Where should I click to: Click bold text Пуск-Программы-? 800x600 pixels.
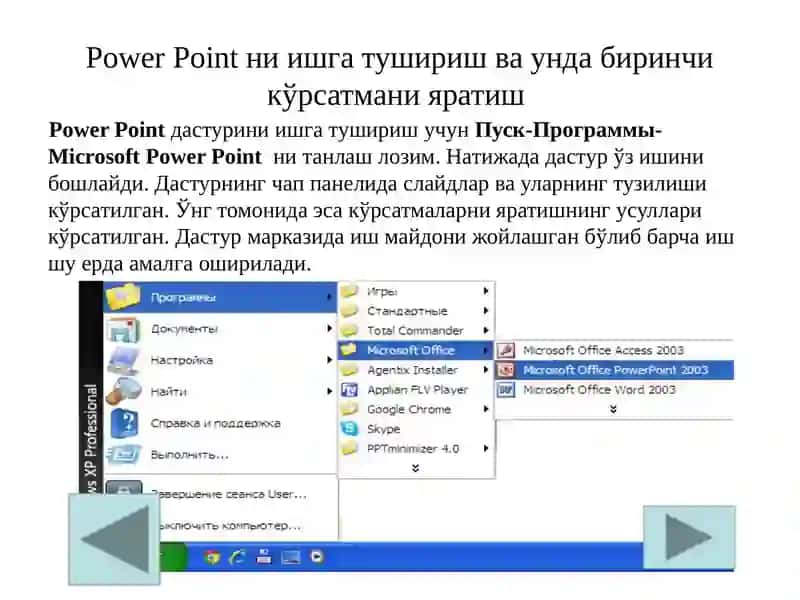coord(568,131)
